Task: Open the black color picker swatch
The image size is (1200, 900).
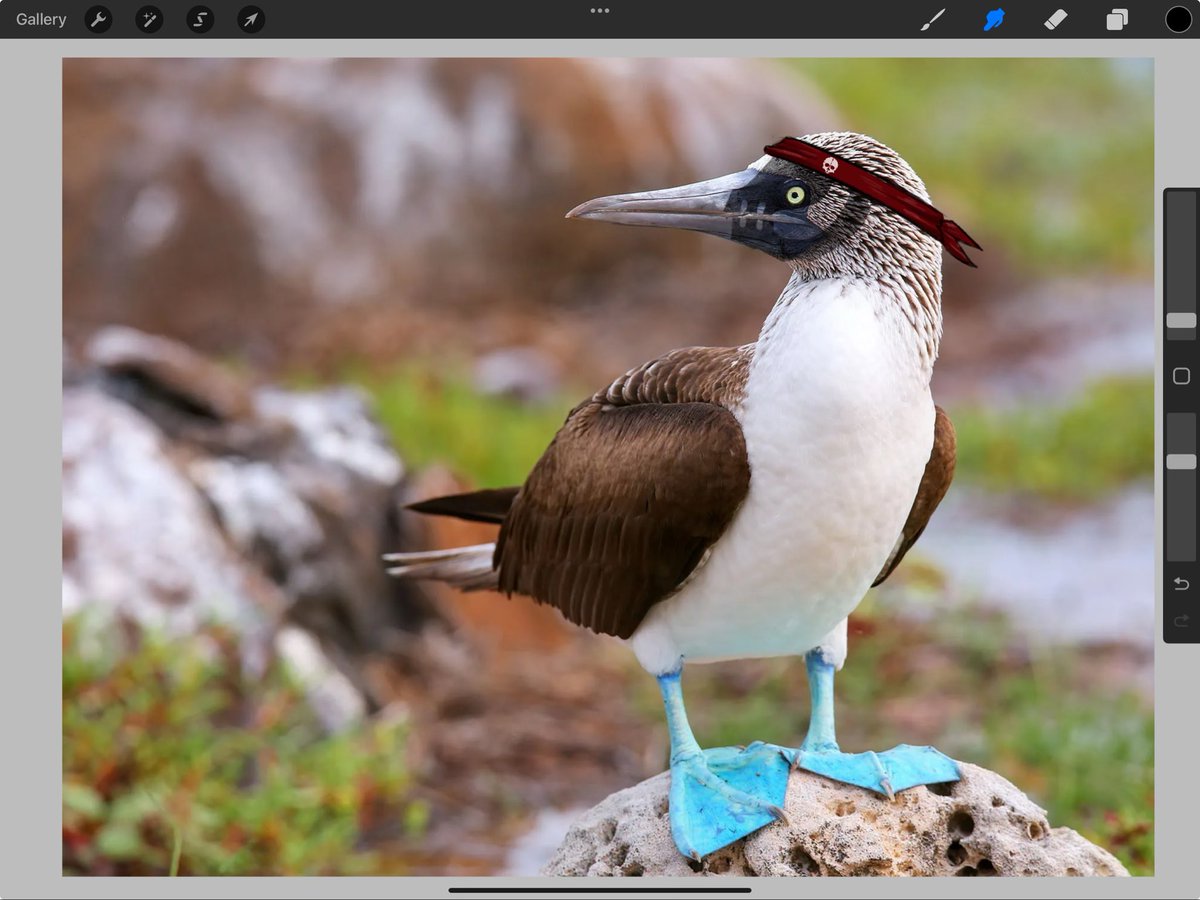Action: [x=1178, y=19]
